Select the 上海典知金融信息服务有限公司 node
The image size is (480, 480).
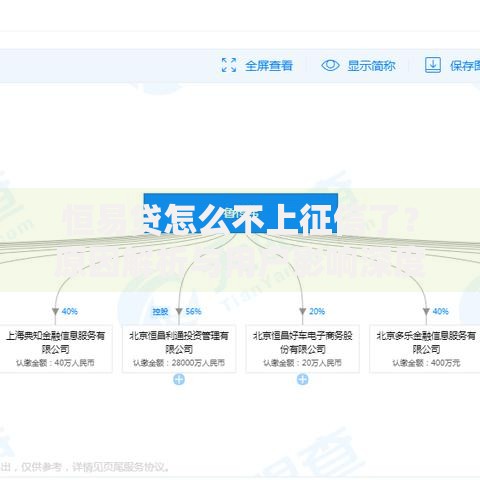click(x=56, y=348)
